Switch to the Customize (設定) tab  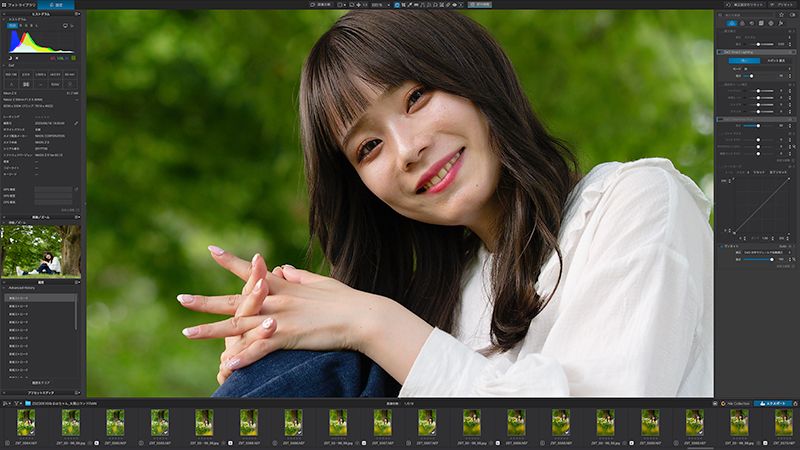[56, 5]
